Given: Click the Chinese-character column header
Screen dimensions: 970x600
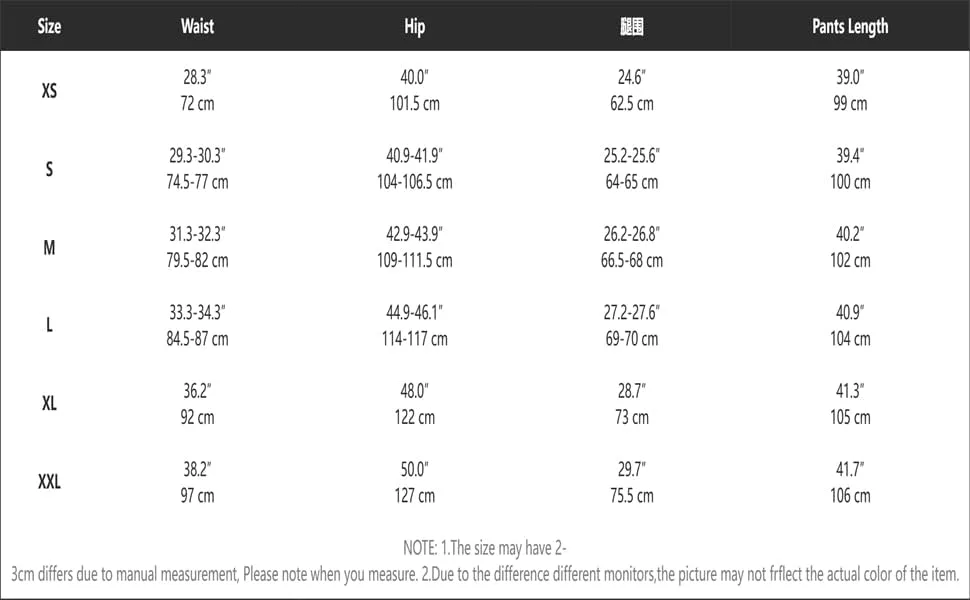Looking at the screenshot, I should tap(632, 27).
